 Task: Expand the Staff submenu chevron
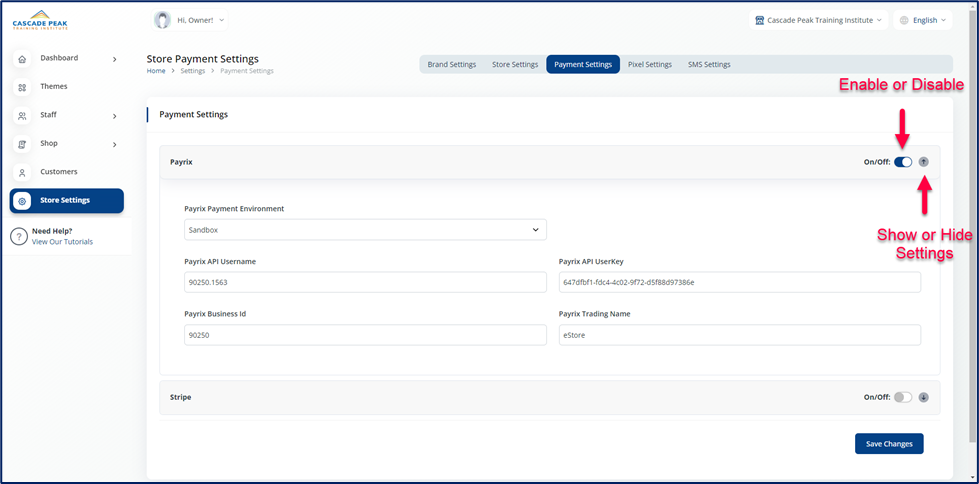[114, 116]
